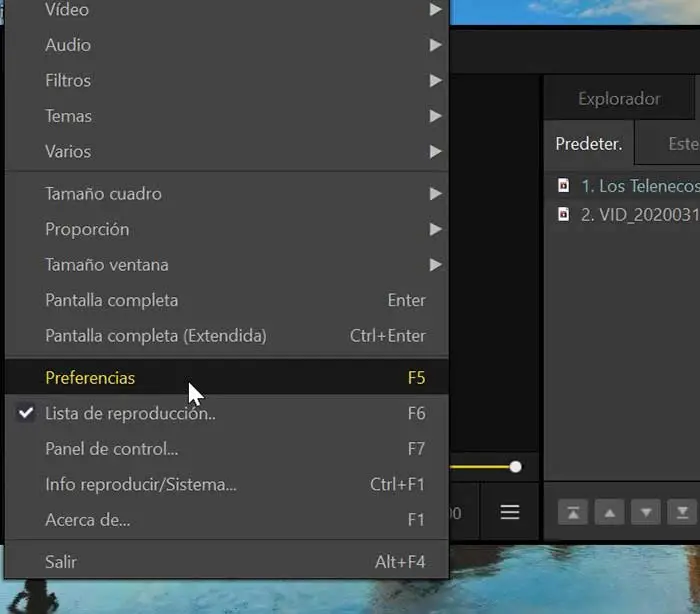Open Acerca de... entry
The width and height of the screenshot is (700, 614).
pos(226,520)
